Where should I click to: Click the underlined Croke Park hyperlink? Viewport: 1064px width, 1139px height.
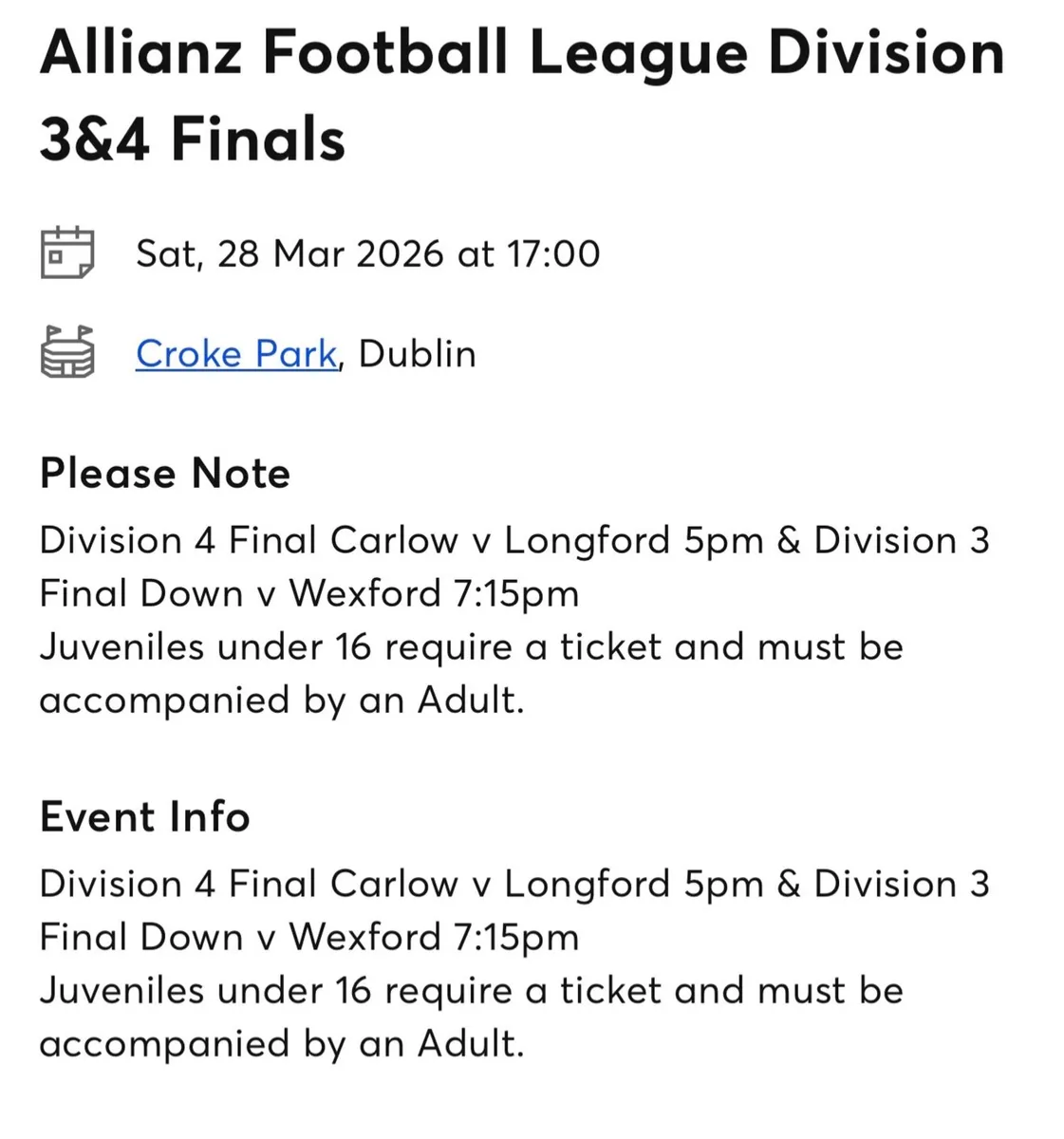236,353
